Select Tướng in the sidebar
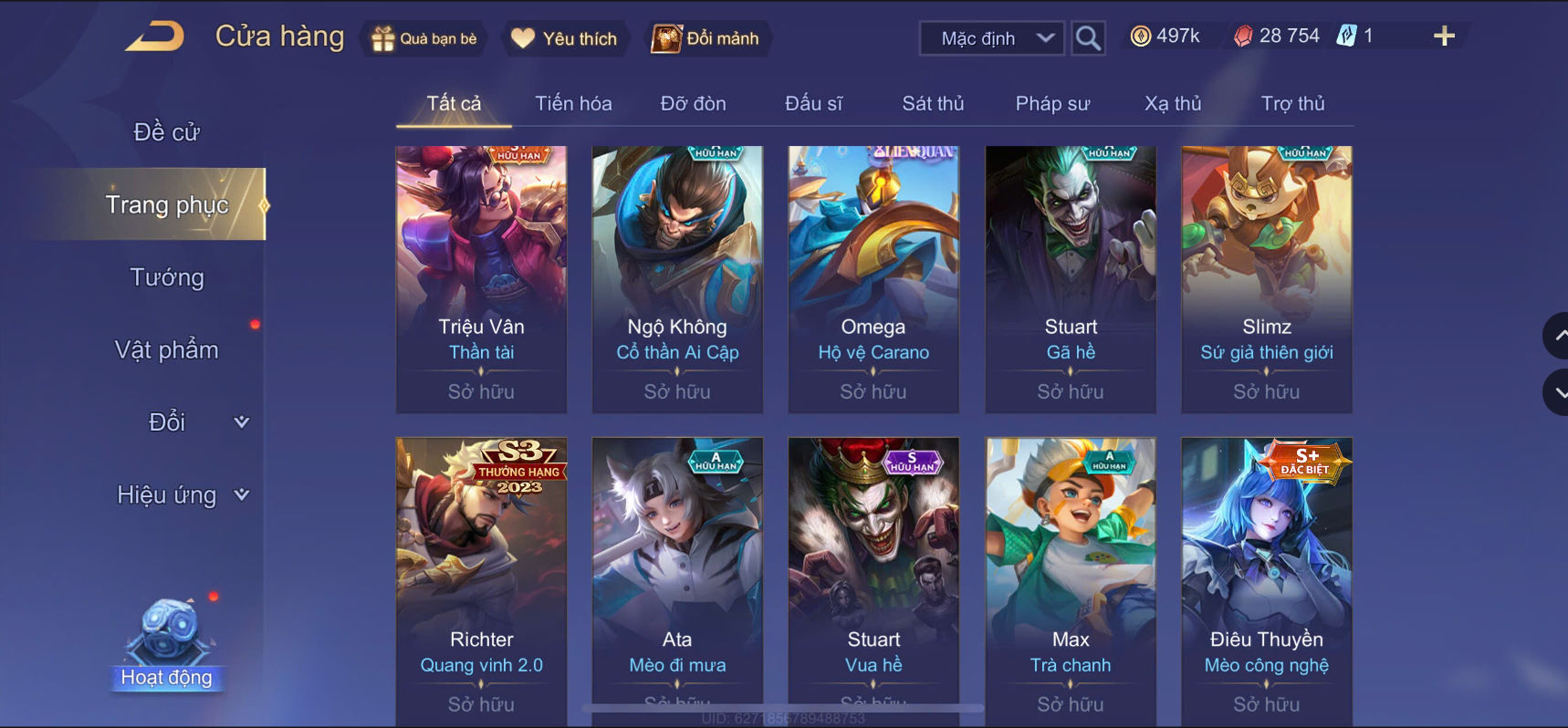Viewport: 1568px width, 728px height. coord(167,277)
